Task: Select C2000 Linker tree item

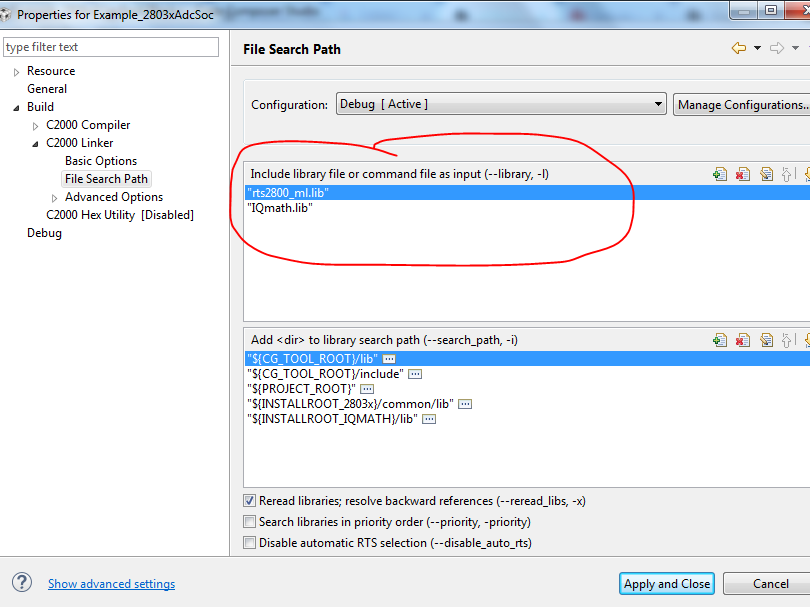Action: pos(80,143)
